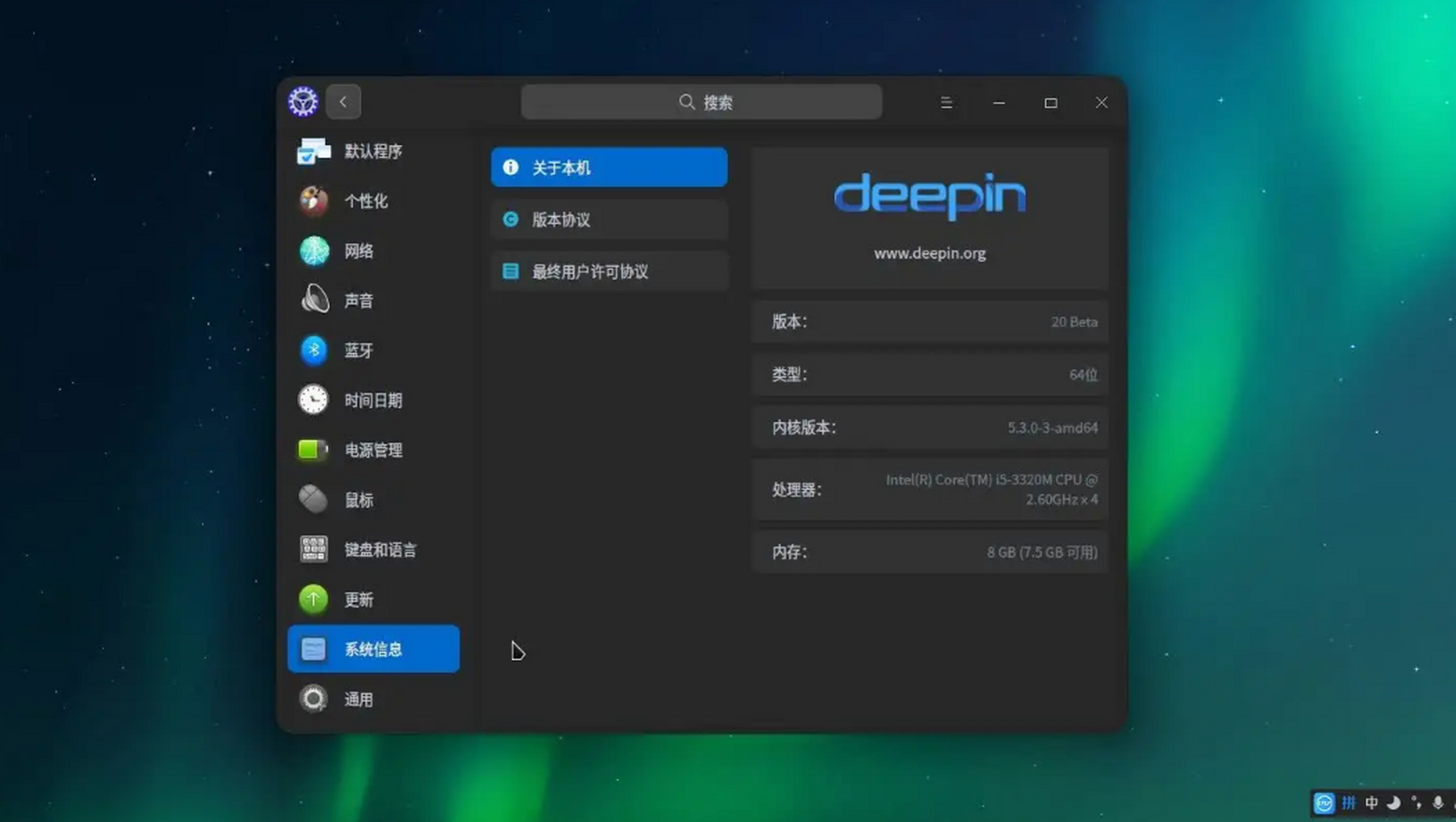Click the Control Center gear logo

point(303,101)
